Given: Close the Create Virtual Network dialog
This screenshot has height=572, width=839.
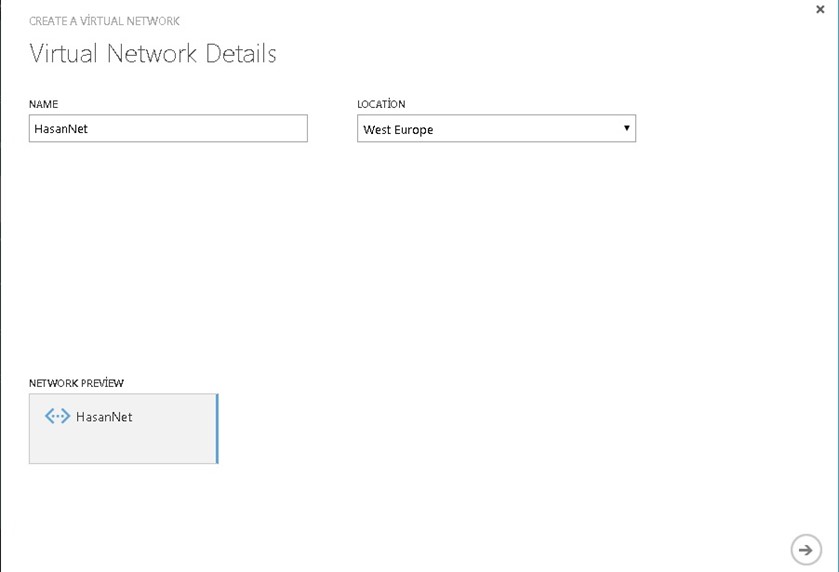Looking at the screenshot, I should pos(820,10).
